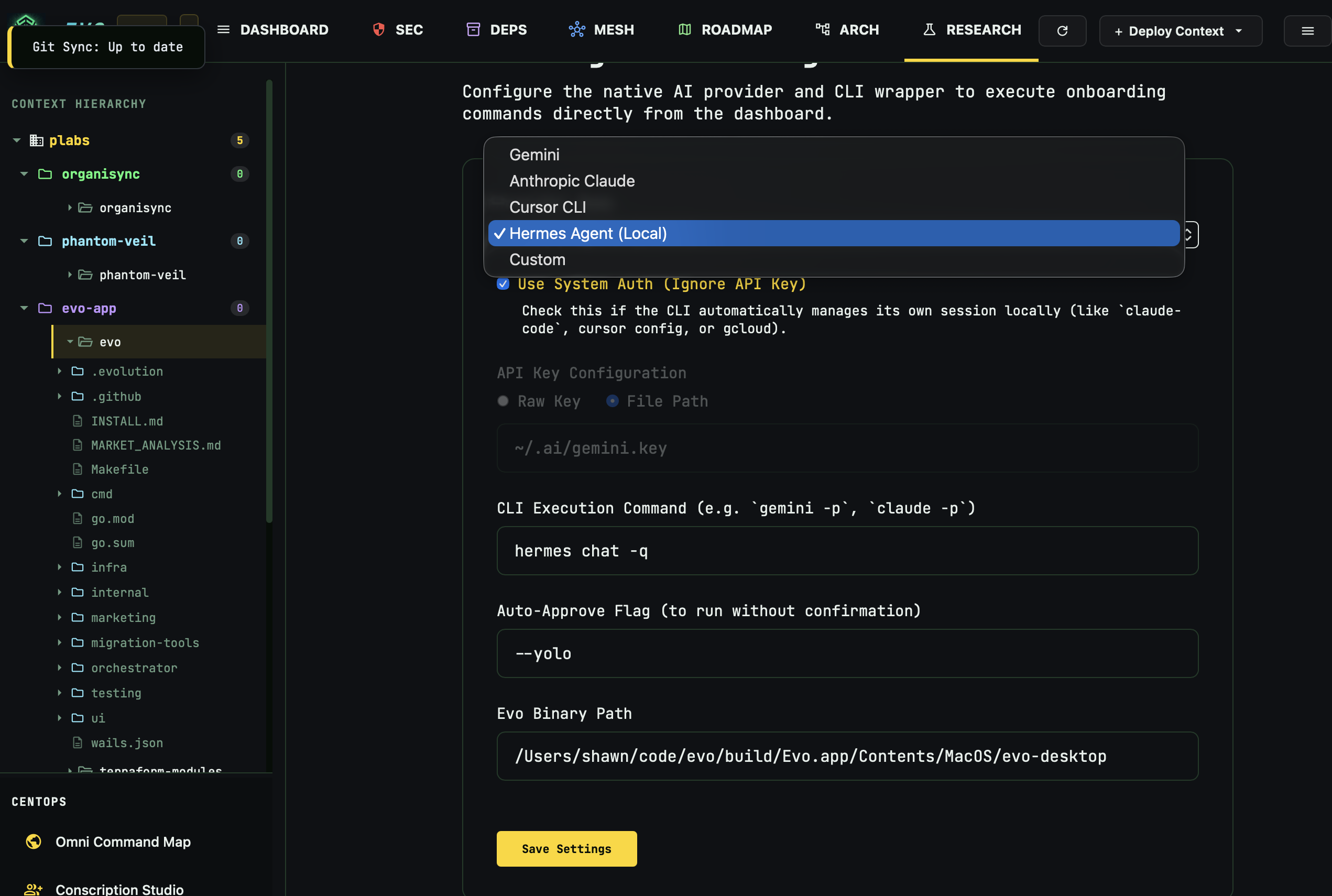Screen dimensions: 1332x896
Task: Expand the phantom-veil repo subfolder
Action: [70, 275]
